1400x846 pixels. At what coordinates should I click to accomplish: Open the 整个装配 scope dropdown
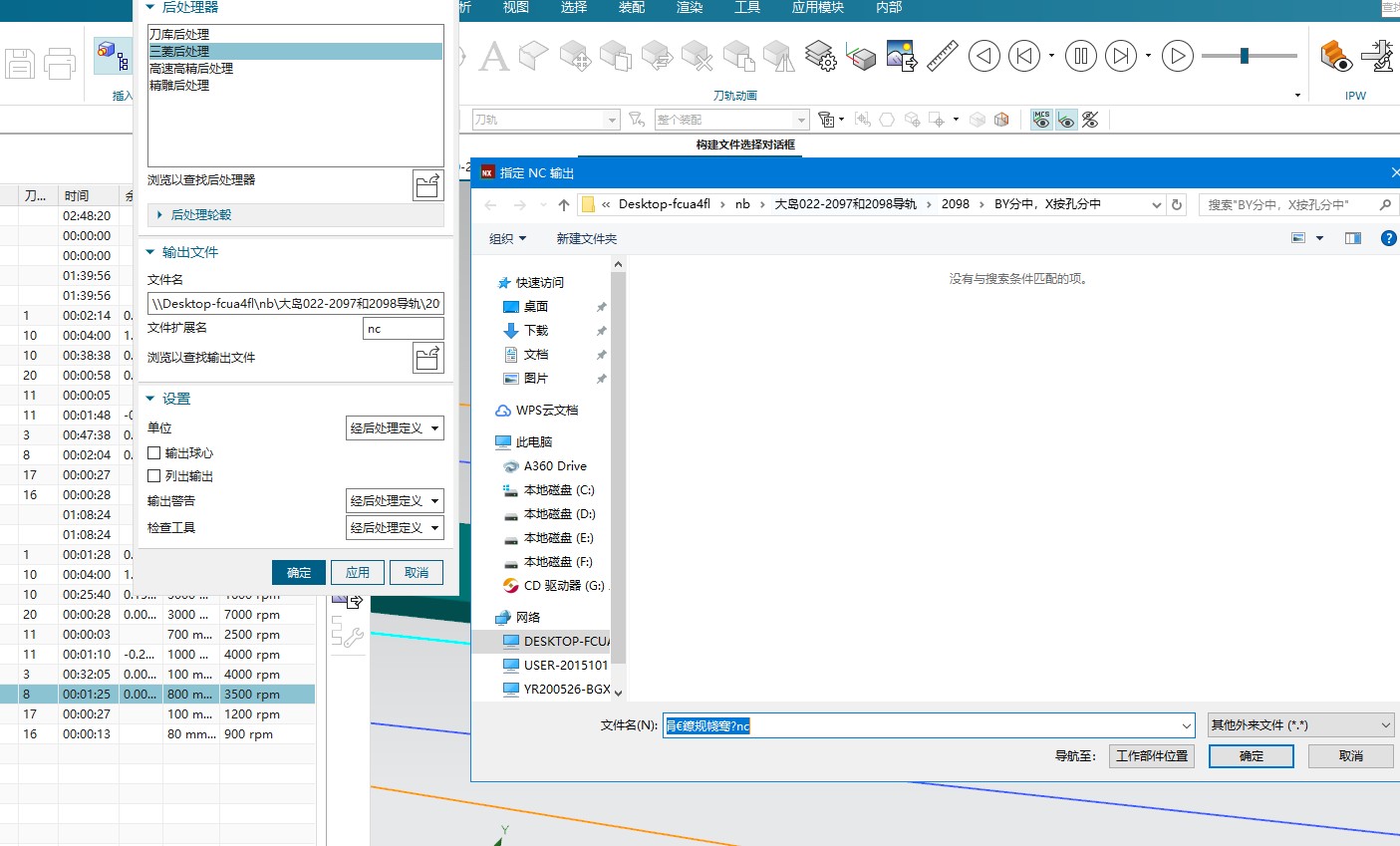click(x=731, y=120)
